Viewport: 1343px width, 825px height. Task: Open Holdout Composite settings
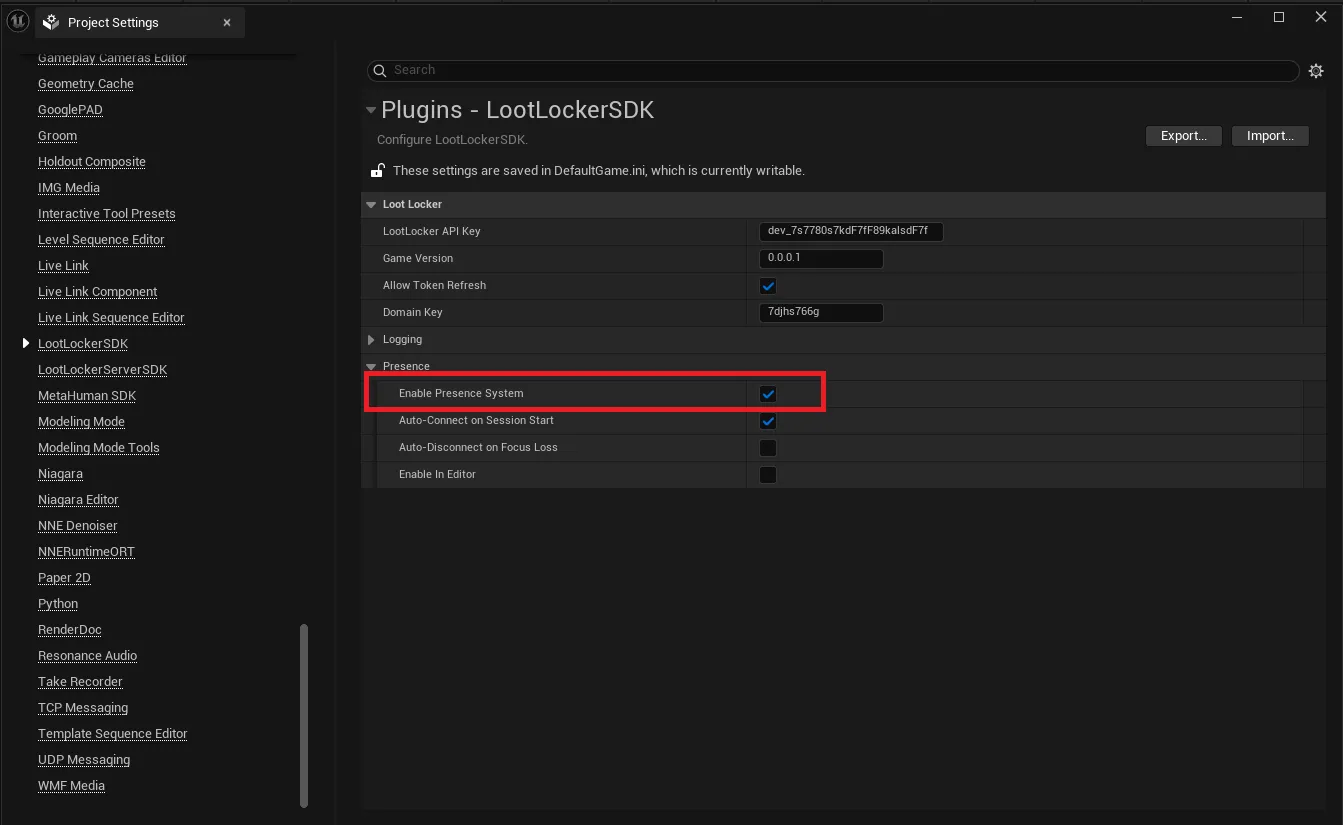tap(92, 162)
